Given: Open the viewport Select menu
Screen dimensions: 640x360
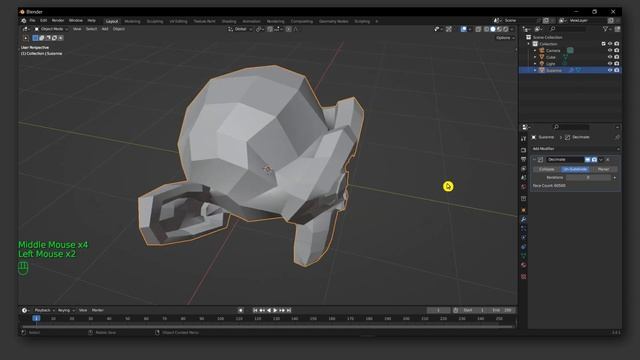Looking at the screenshot, I should point(91,29).
